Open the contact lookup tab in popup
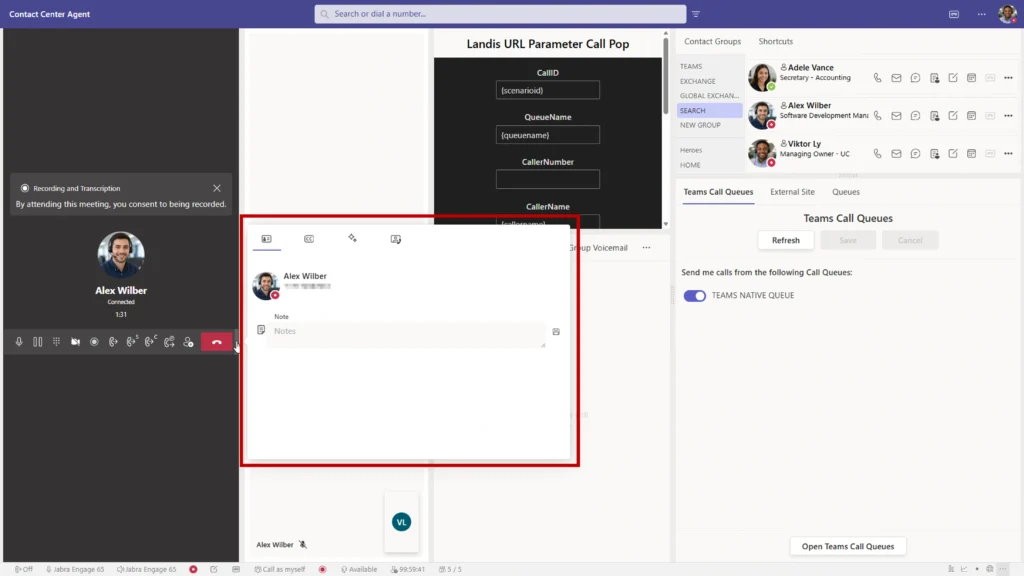This screenshot has height=576, width=1024. [396, 239]
